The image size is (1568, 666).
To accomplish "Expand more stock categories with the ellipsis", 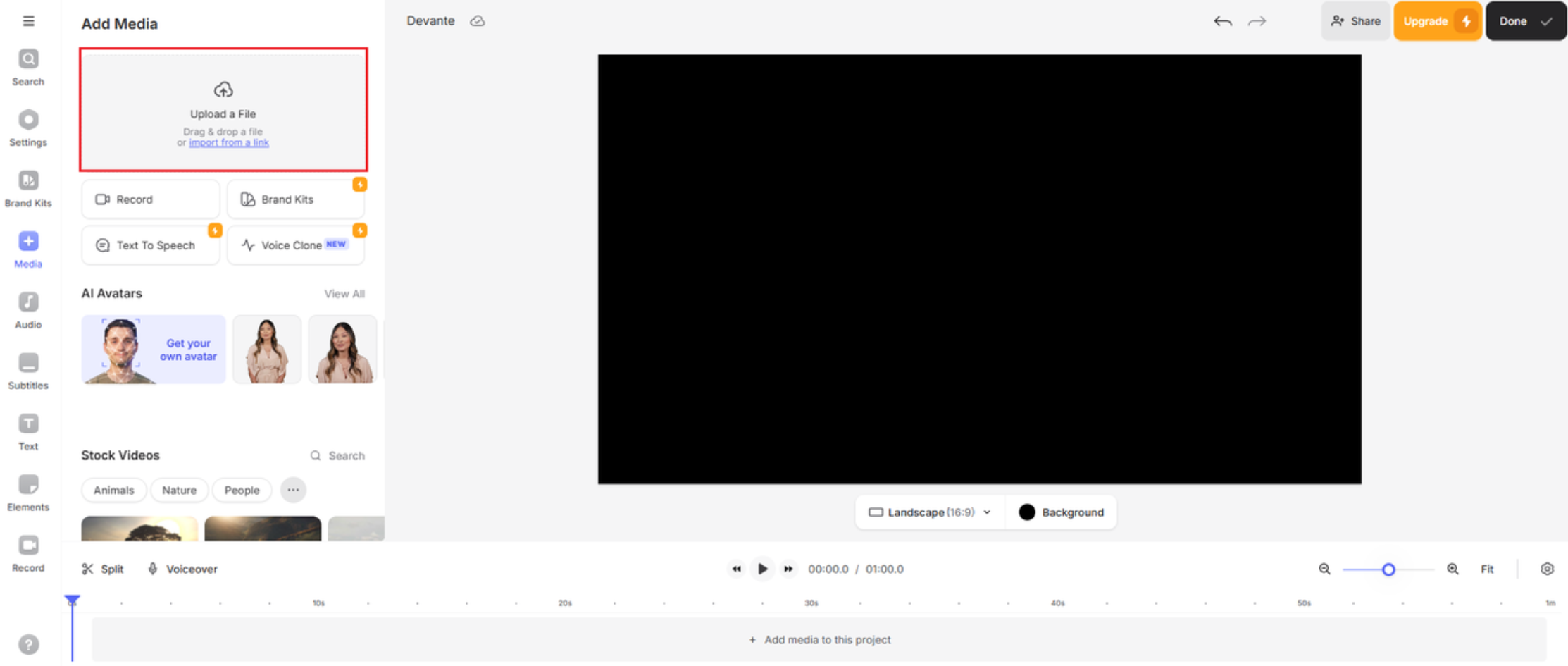I will coord(293,490).
